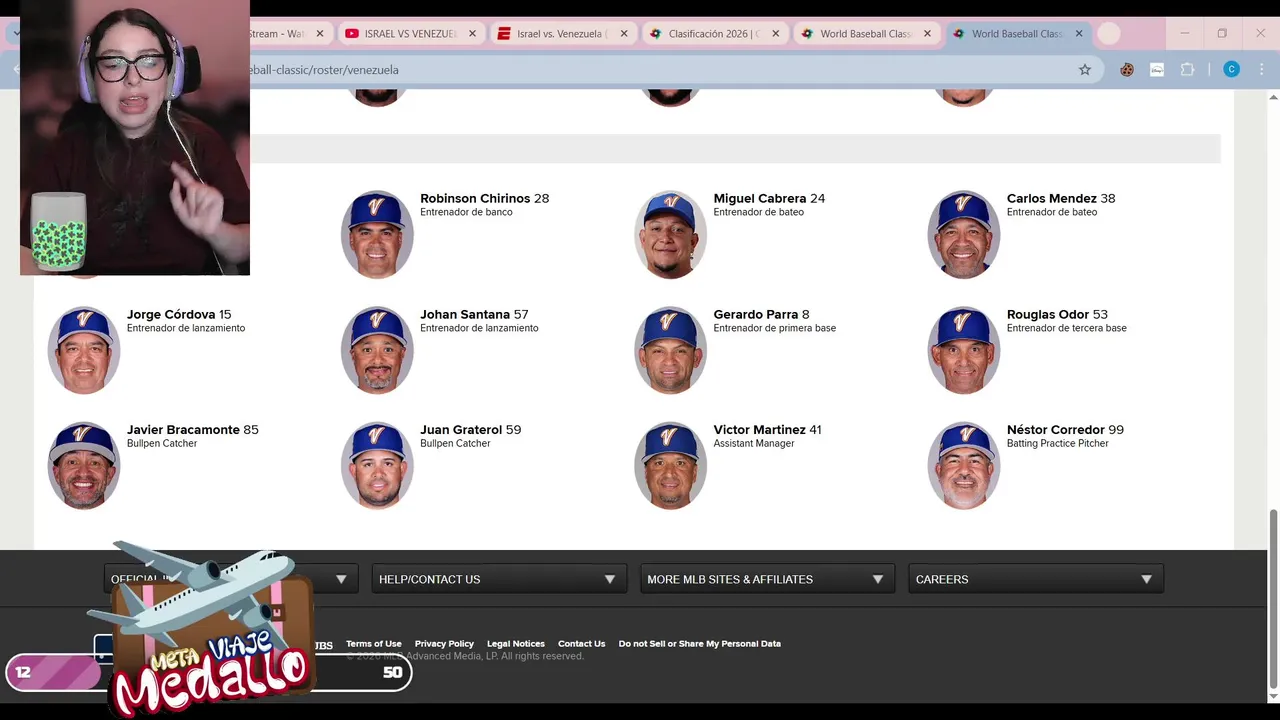Screen dimensions: 1280x720
Task: Open the Chrome profile avatar C
Action: click(x=1232, y=70)
